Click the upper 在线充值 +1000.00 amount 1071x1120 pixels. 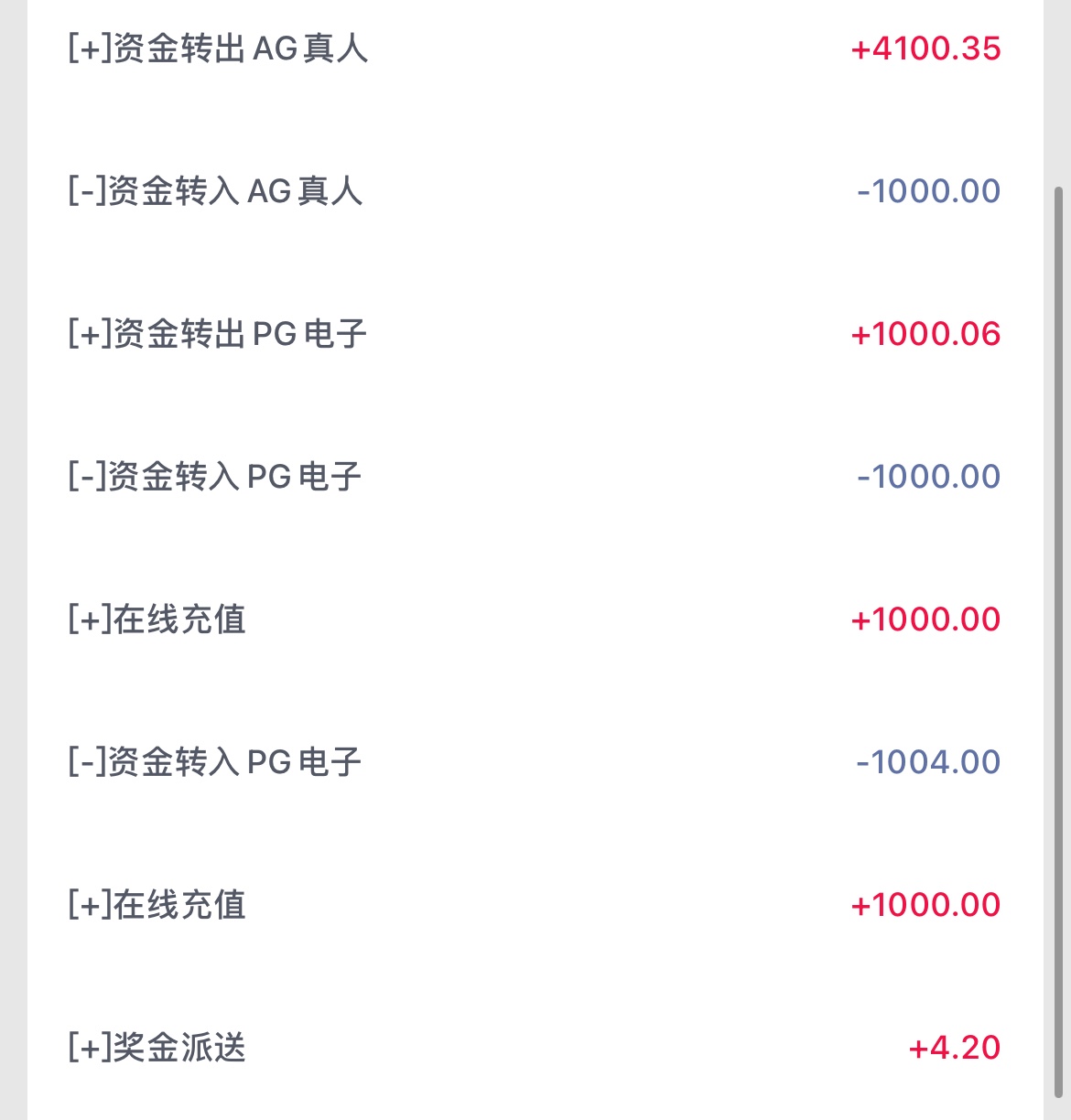coord(925,619)
